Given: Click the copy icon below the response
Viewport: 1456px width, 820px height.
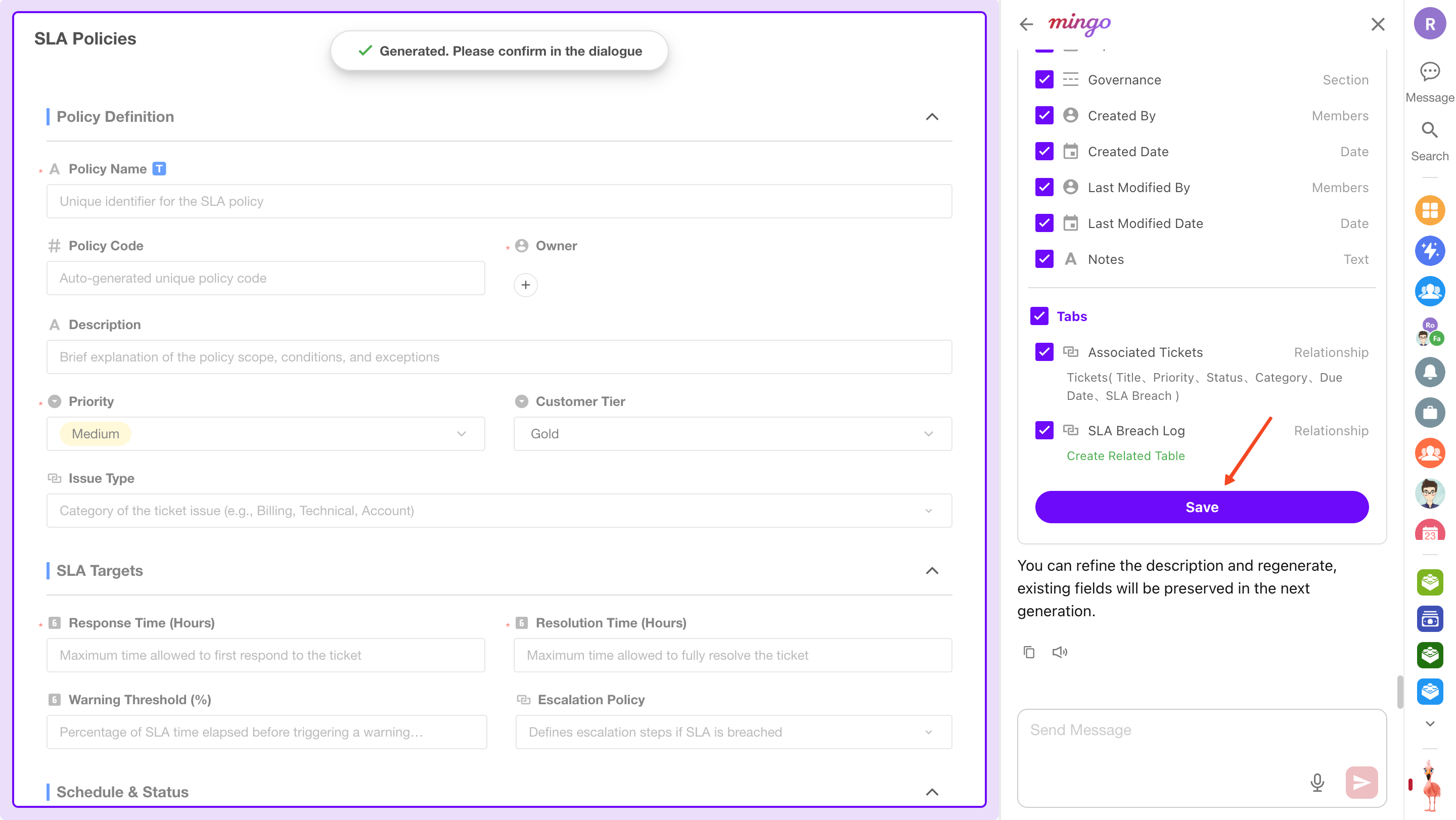Looking at the screenshot, I should click(x=1029, y=652).
